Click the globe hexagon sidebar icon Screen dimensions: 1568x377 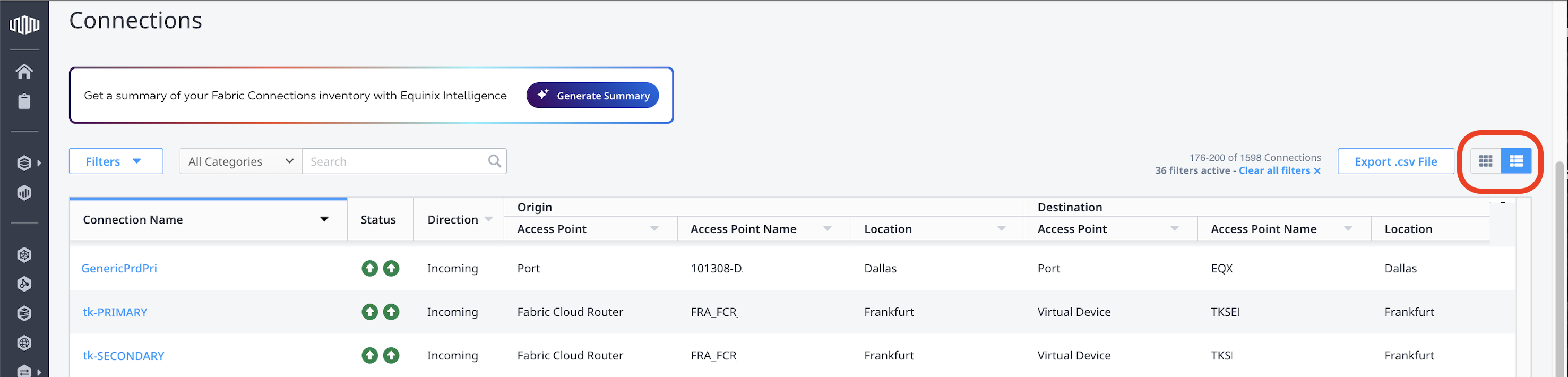point(24,343)
